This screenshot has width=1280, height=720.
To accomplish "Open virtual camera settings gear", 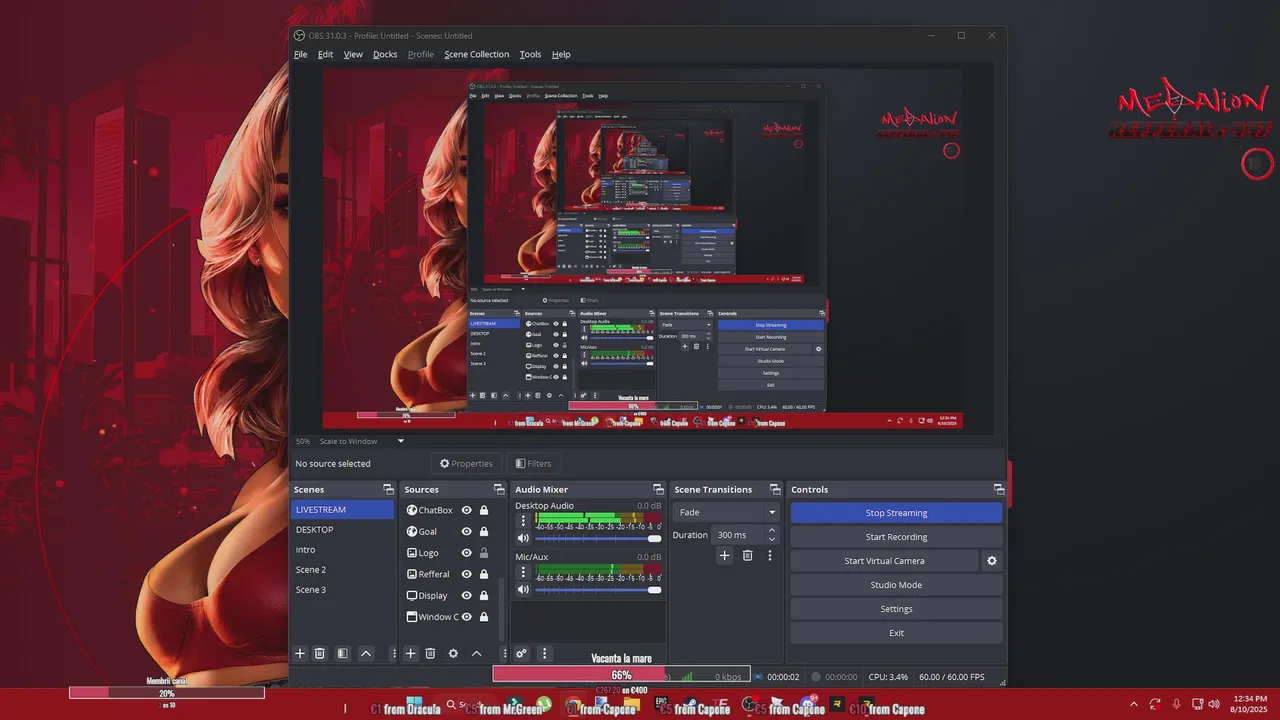I will point(992,561).
